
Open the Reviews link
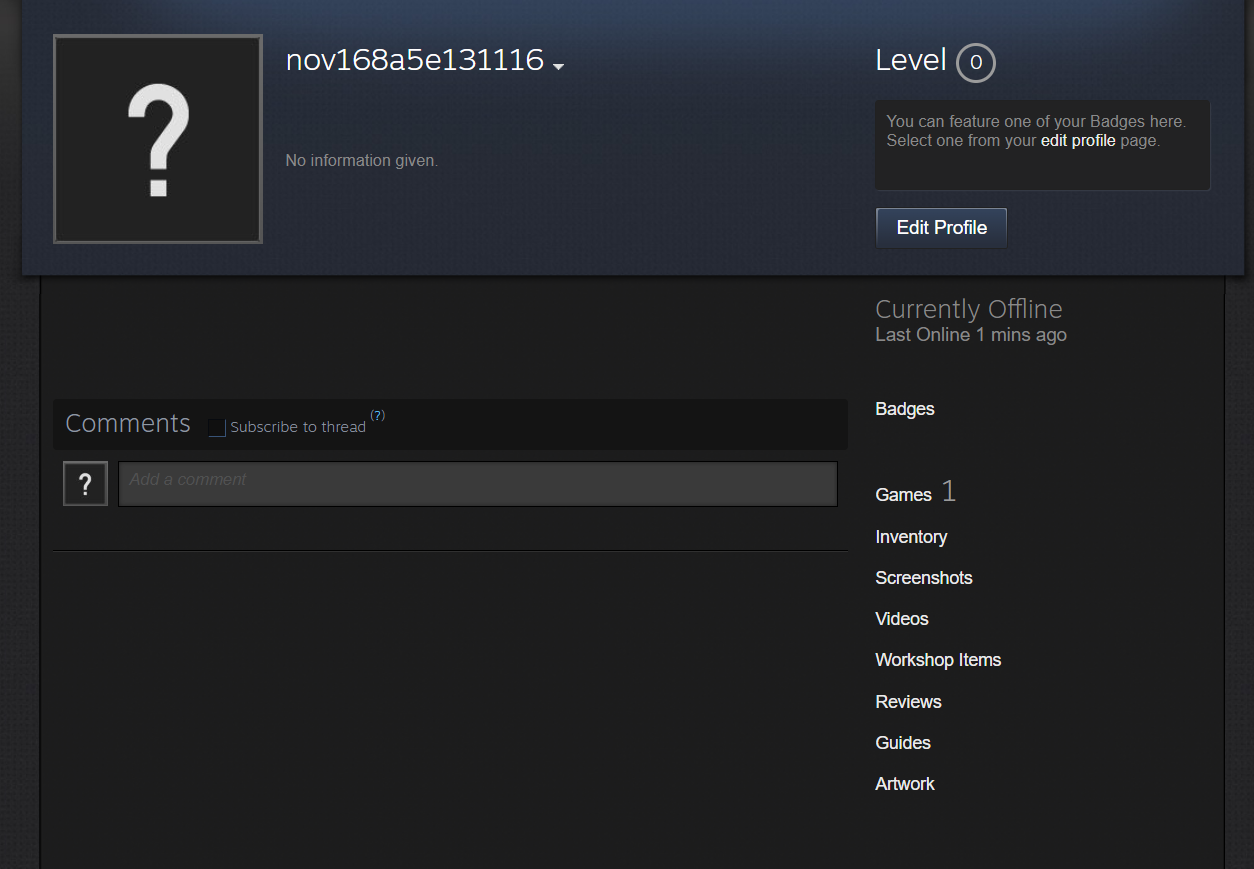(908, 702)
